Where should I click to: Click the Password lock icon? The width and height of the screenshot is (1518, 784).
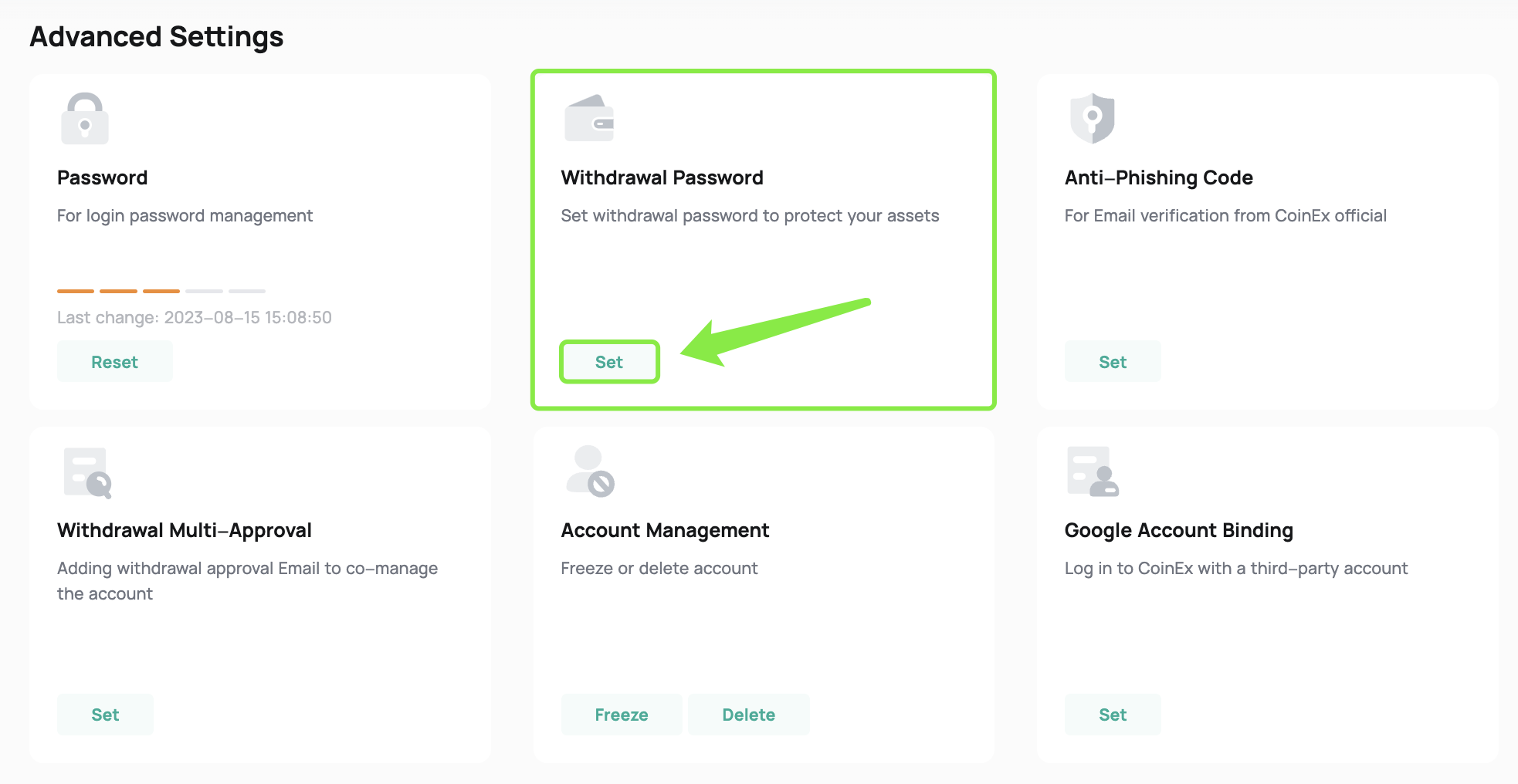pos(85,117)
